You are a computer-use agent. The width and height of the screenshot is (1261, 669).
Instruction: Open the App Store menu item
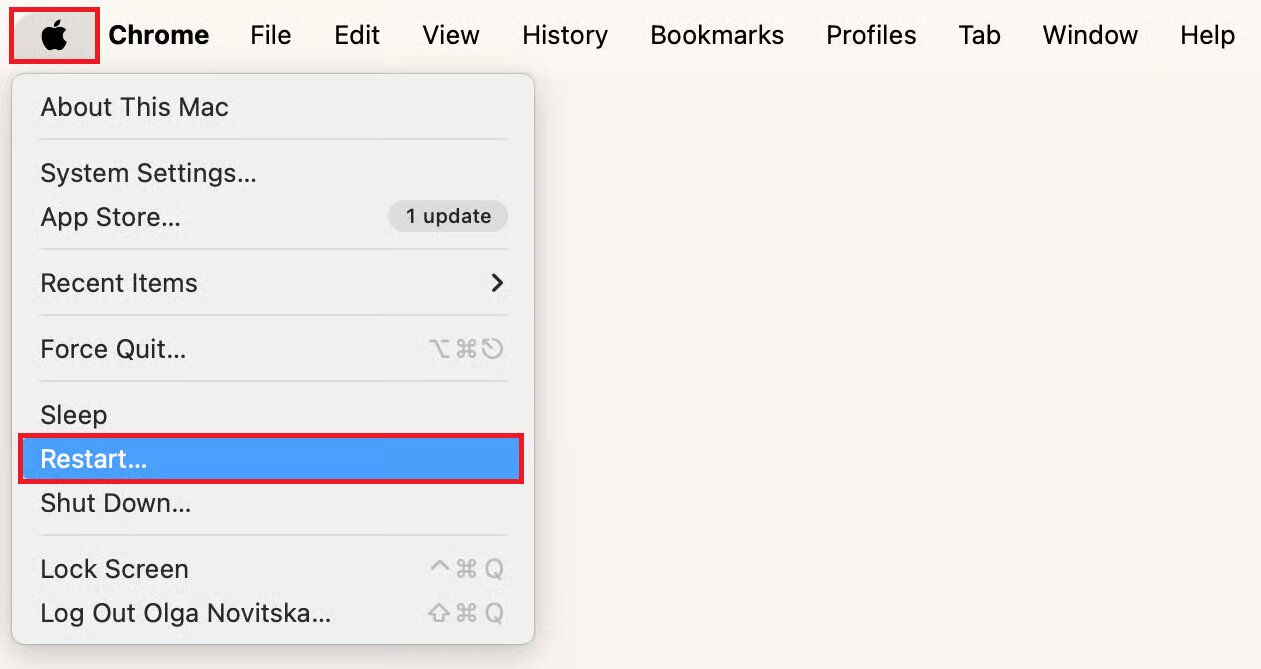(110, 217)
